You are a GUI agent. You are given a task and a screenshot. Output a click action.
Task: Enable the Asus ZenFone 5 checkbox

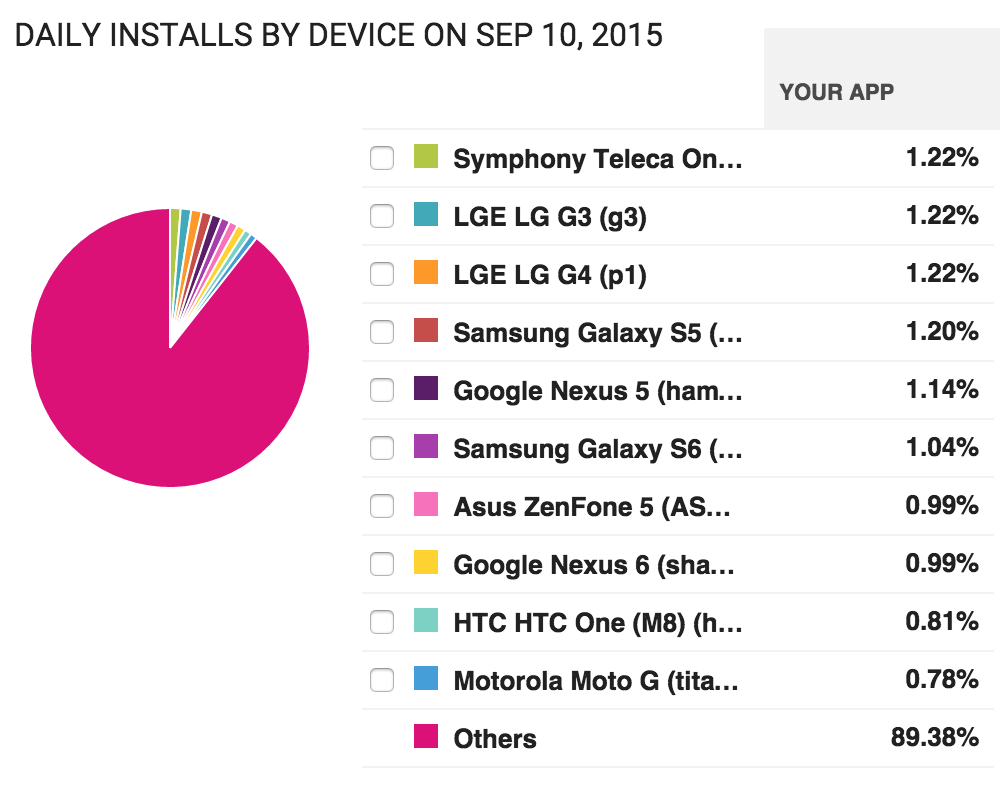(x=382, y=506)
